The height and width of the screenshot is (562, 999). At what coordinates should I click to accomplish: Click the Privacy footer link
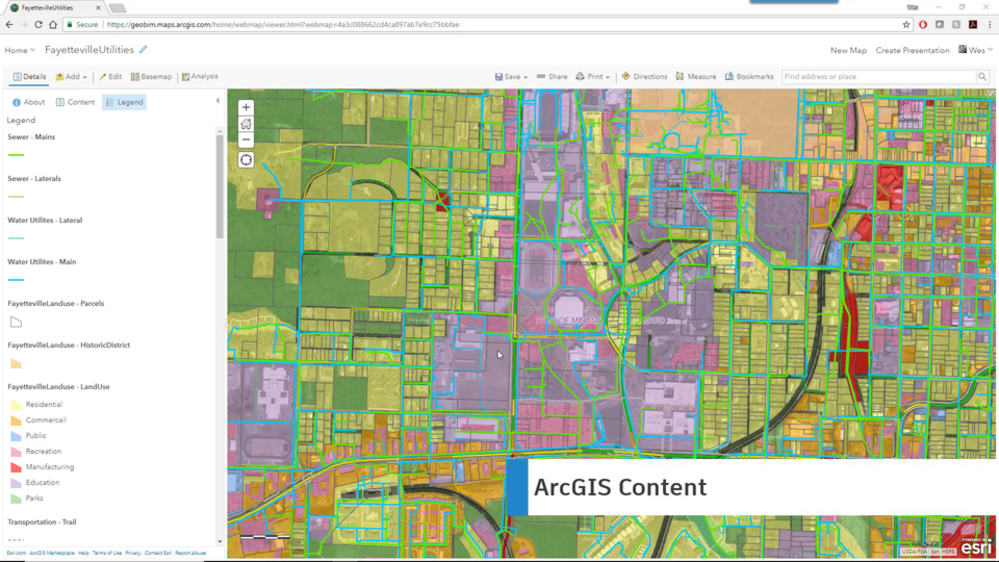pos(133,553)
